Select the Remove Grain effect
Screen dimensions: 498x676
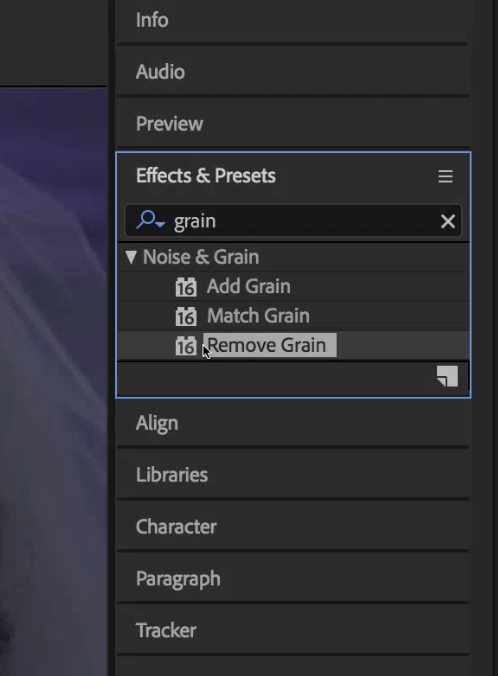tap(269, 345)
